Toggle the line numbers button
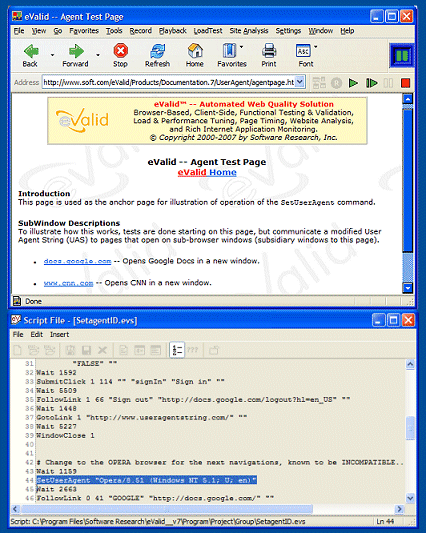 click(177, 350)
